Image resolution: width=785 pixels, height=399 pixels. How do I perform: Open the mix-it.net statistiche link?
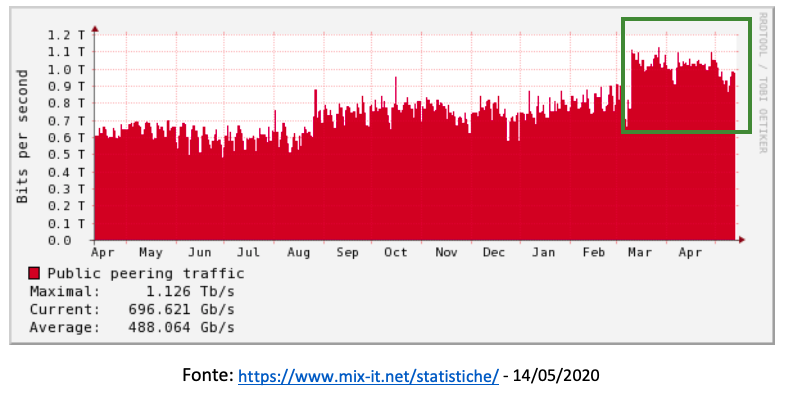[368, 375]
